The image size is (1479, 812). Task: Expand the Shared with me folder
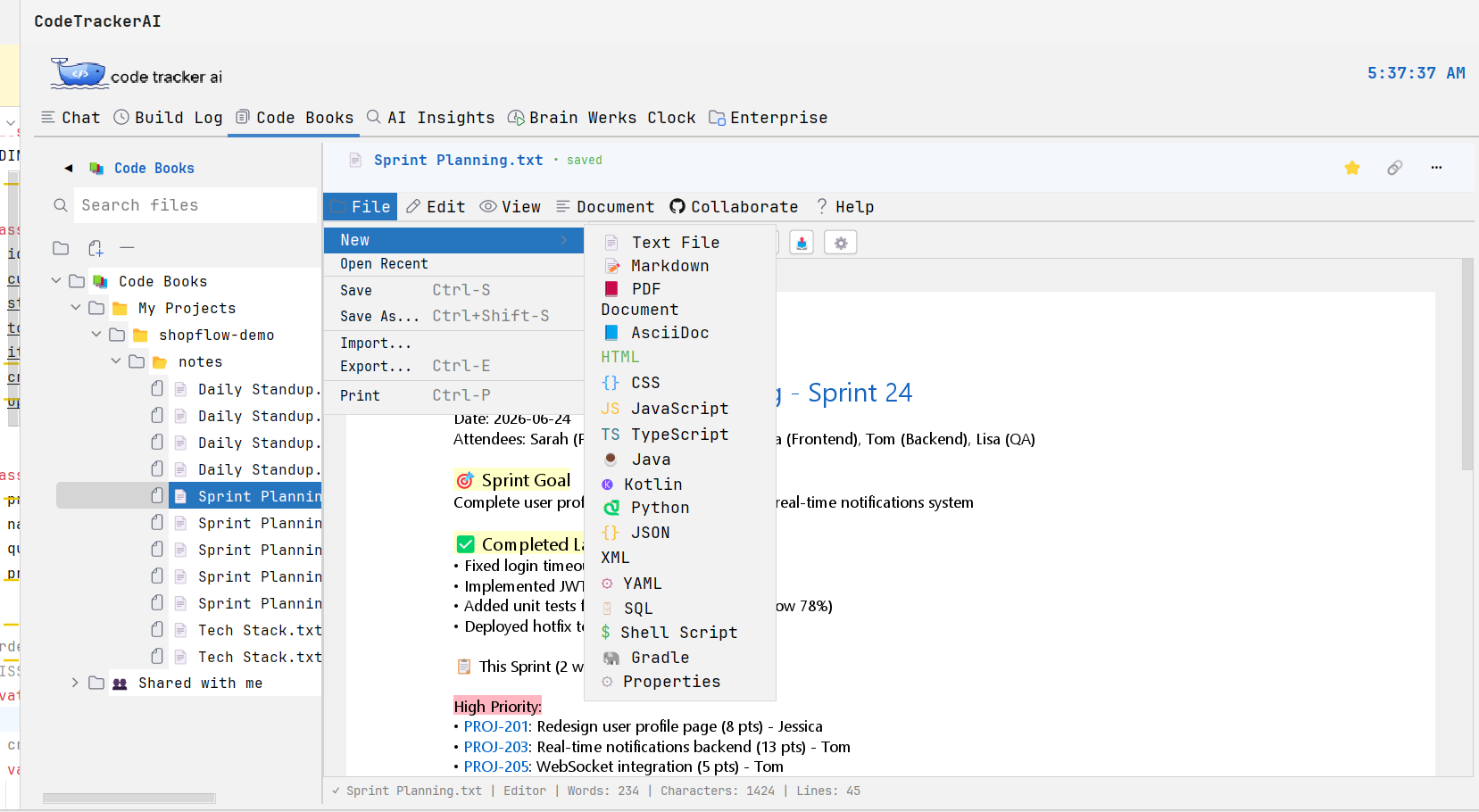(76, 683)
